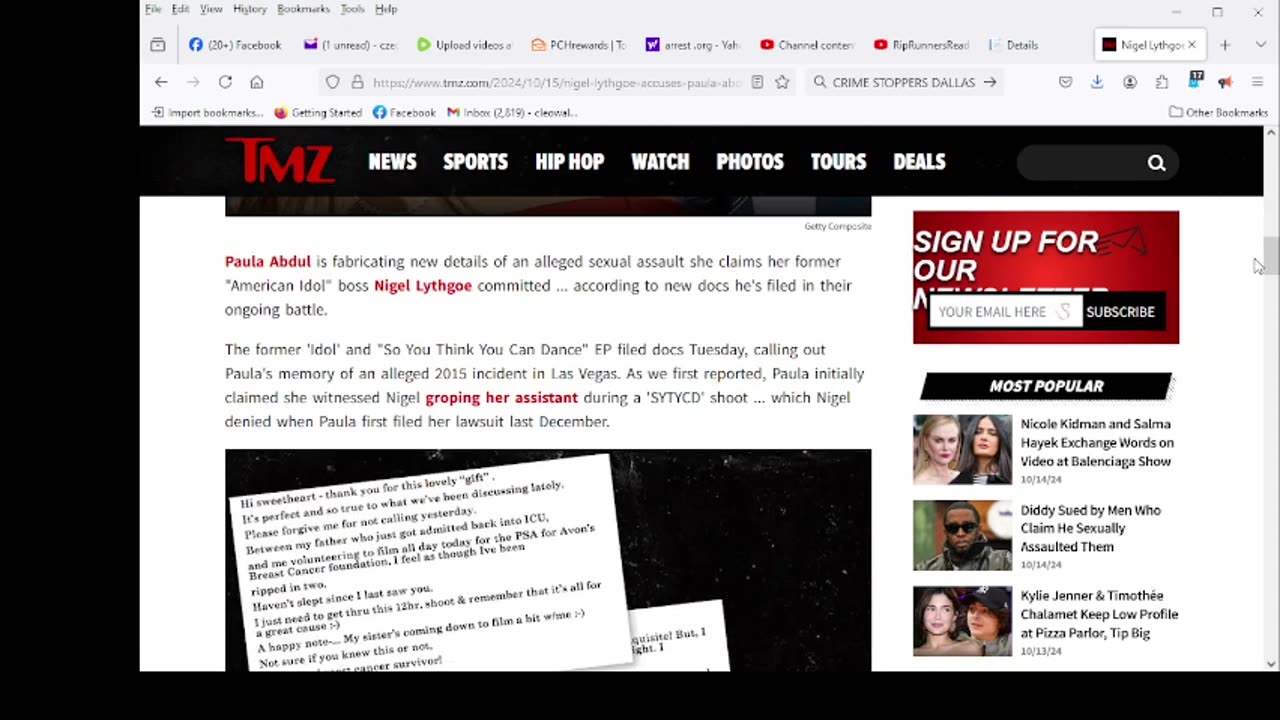1280x720 pixels.
Task: Reload the current page
Action: pyautogui.click(x=225, y=82)
